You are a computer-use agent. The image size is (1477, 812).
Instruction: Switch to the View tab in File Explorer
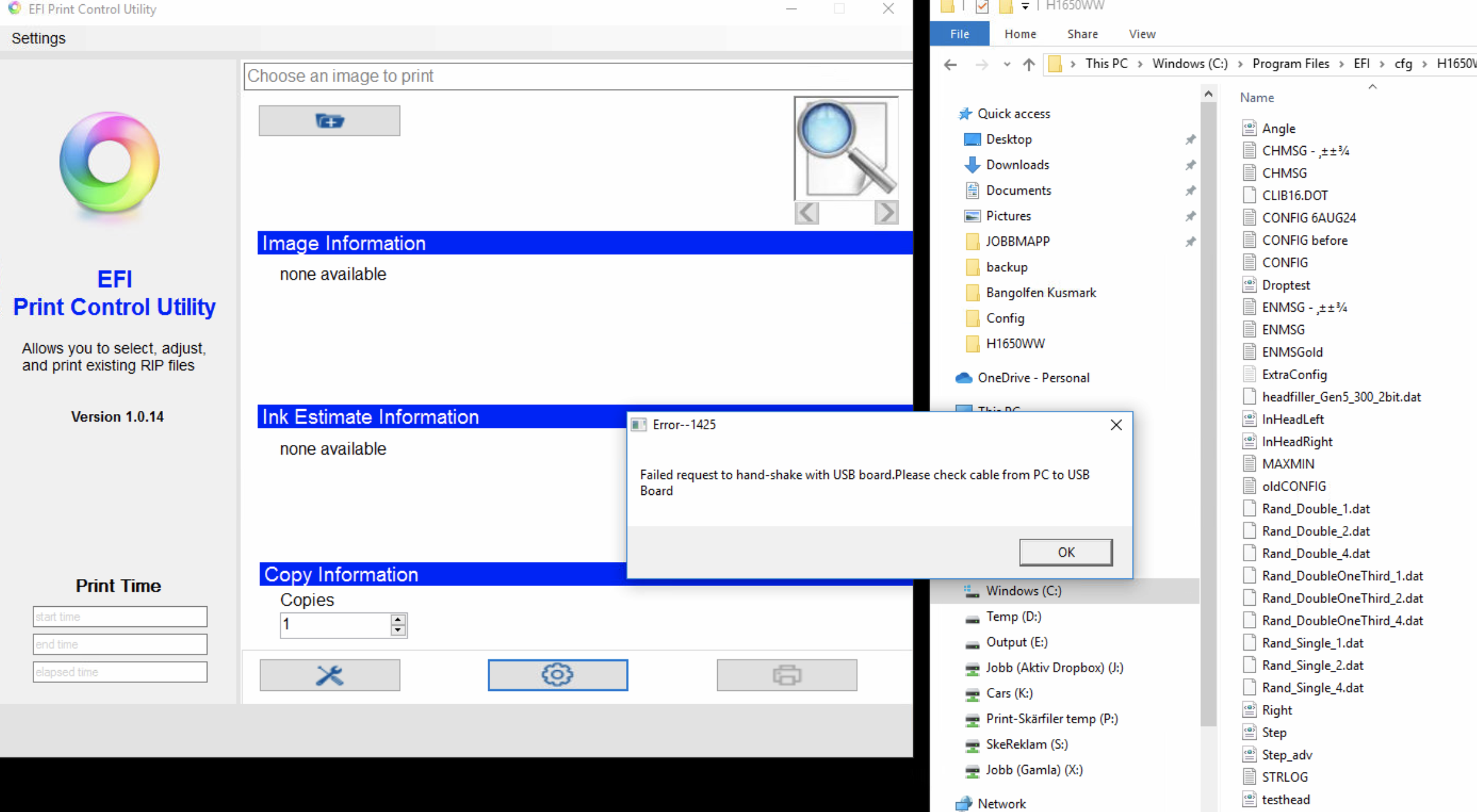click(x=1142, y=33)
